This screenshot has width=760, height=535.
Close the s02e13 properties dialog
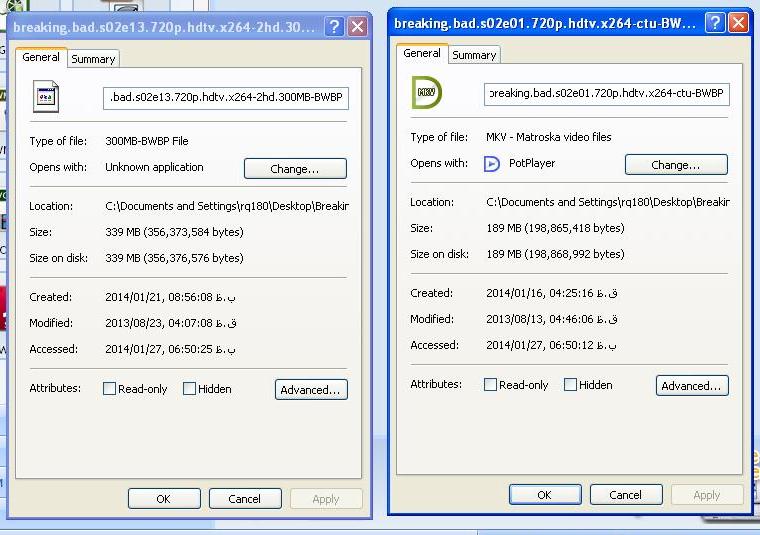coord(357,26)
